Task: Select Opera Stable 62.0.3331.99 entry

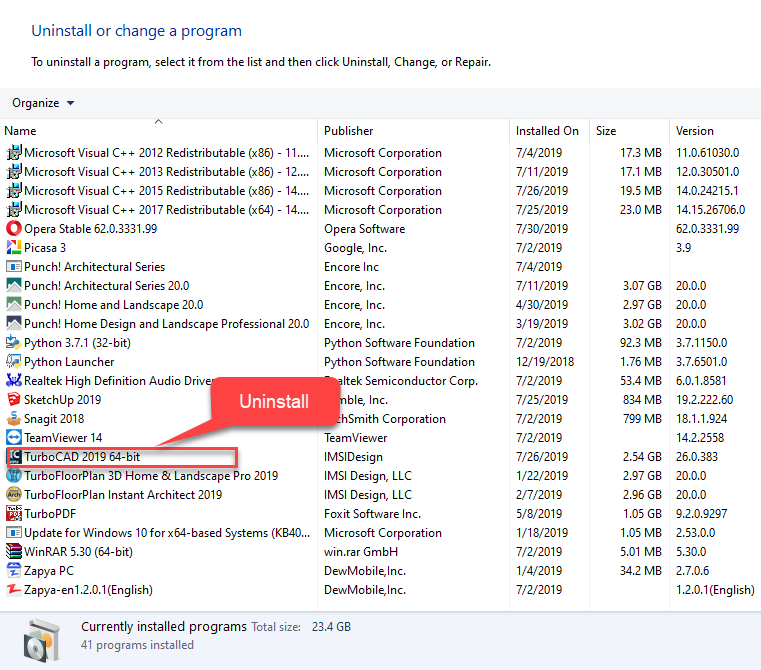Action: (x=90, y=229)
